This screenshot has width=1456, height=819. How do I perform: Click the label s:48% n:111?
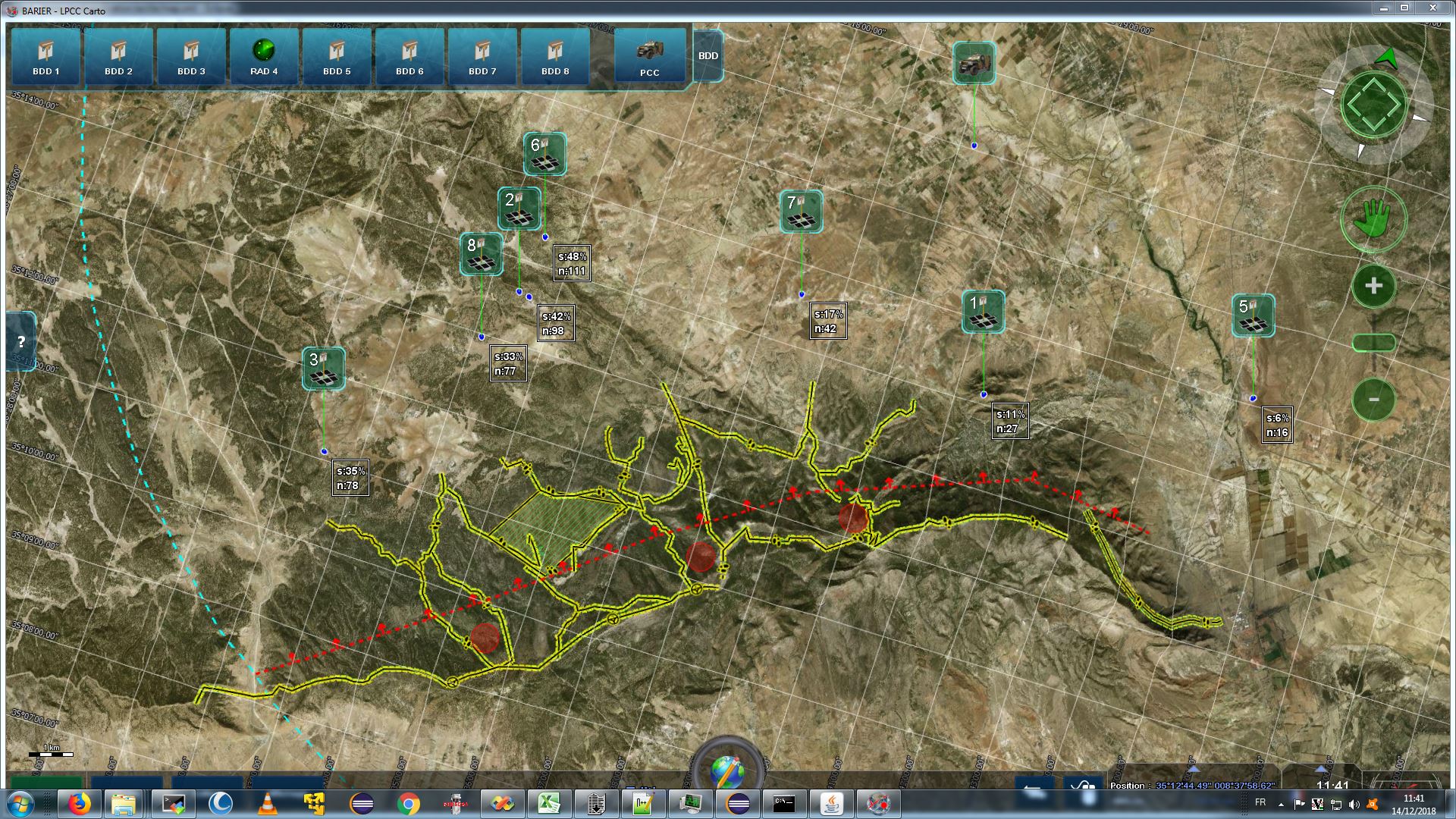point(572,264)
